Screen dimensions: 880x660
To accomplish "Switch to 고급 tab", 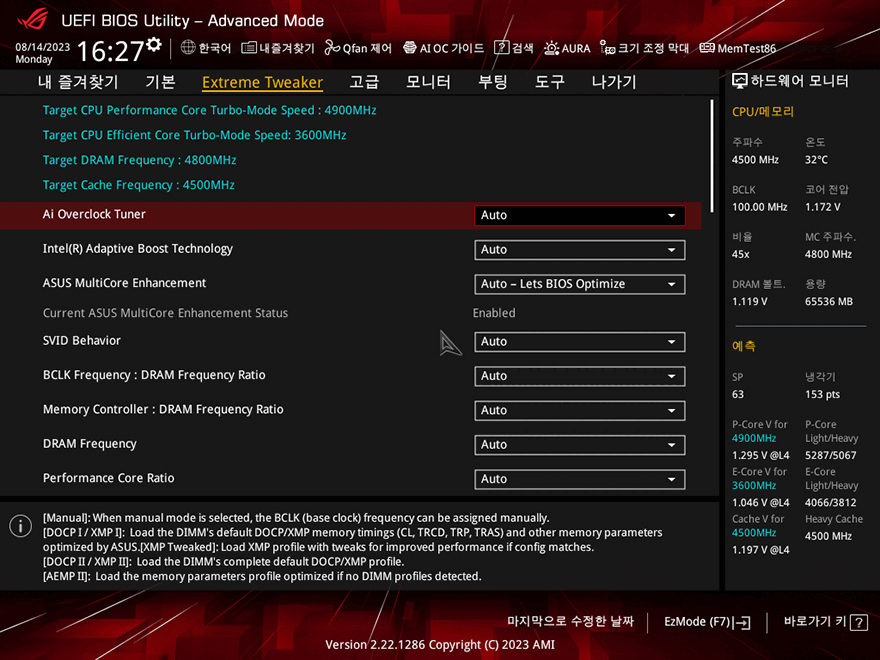I will (x=364, y=82).
